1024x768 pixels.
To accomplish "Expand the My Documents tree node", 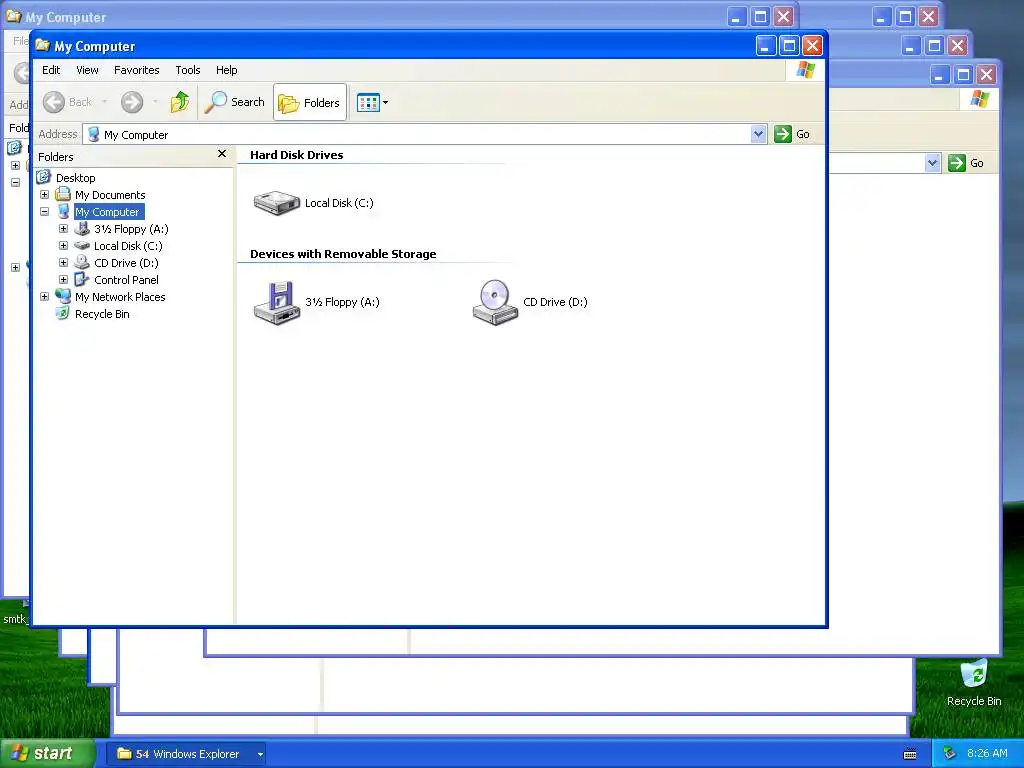I will click(44, 195).
